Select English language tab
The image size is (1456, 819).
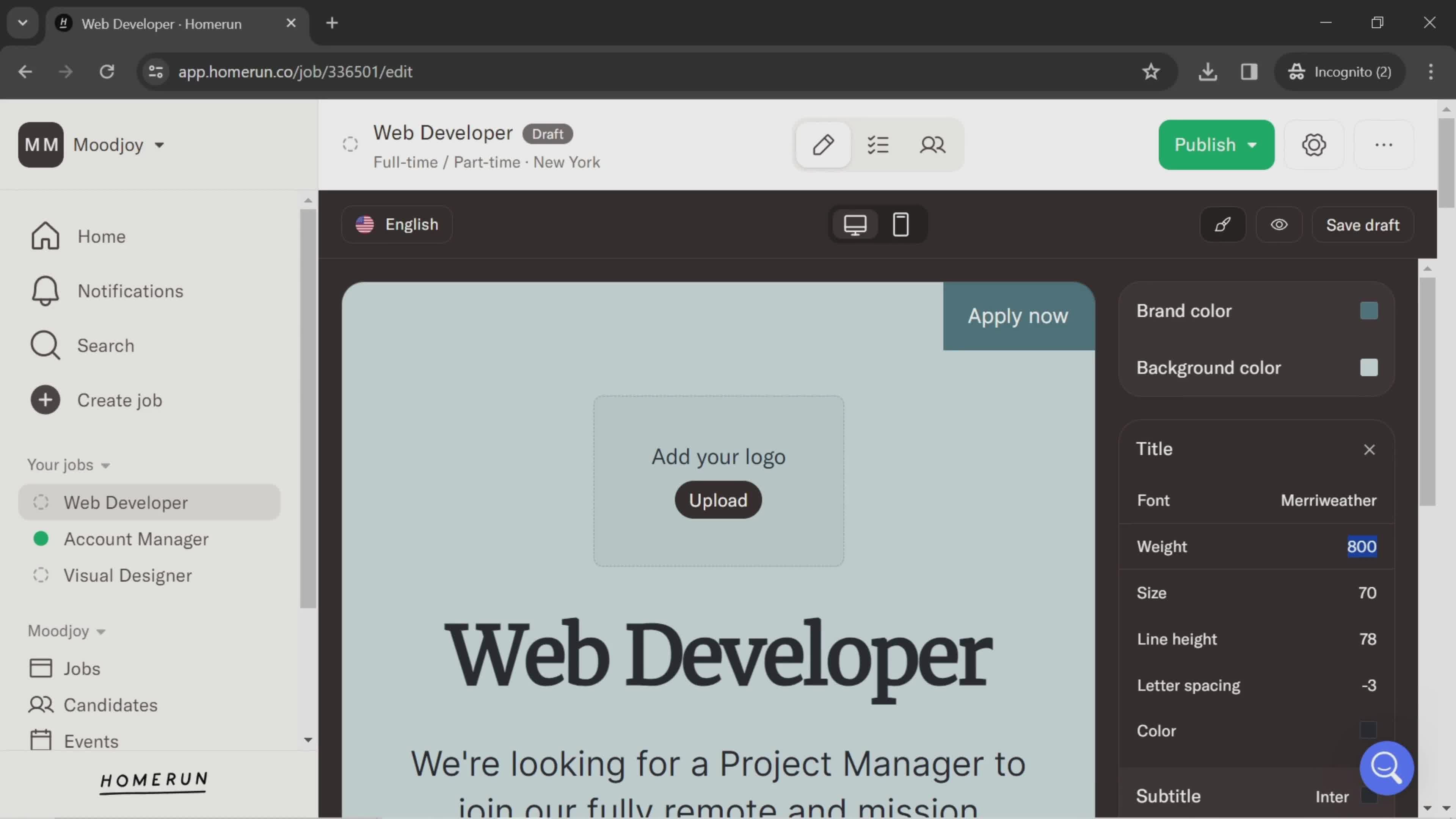pyautogui.click(x=399, y=224)
